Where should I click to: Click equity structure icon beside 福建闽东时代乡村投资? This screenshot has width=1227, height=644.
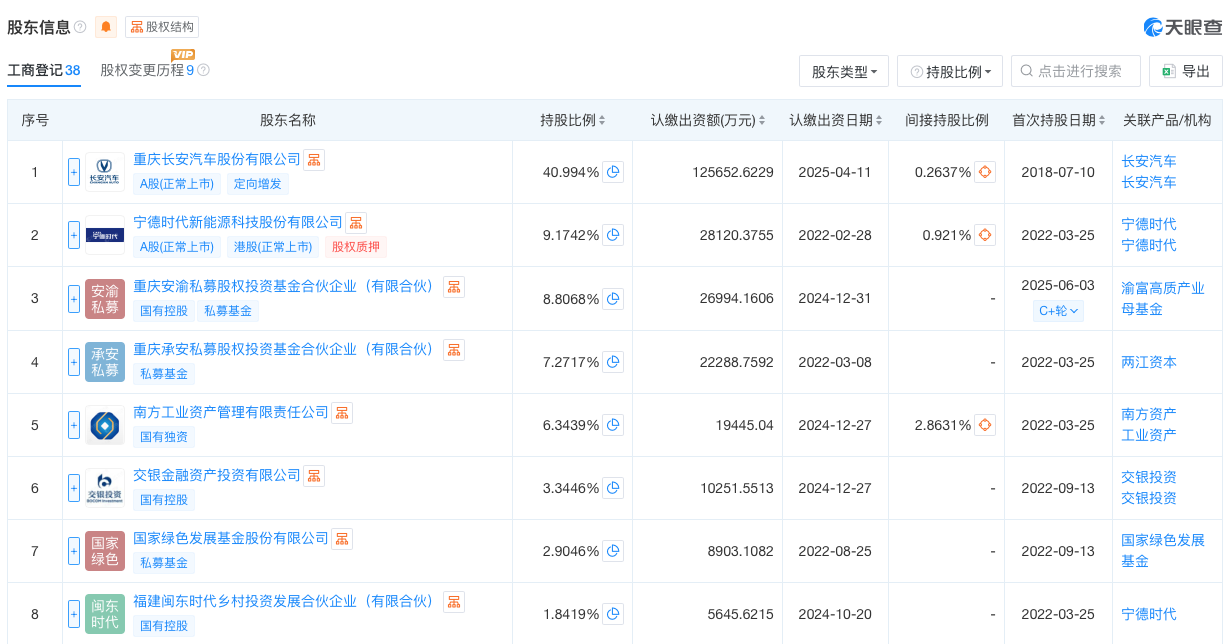click(x=455, y=601)
